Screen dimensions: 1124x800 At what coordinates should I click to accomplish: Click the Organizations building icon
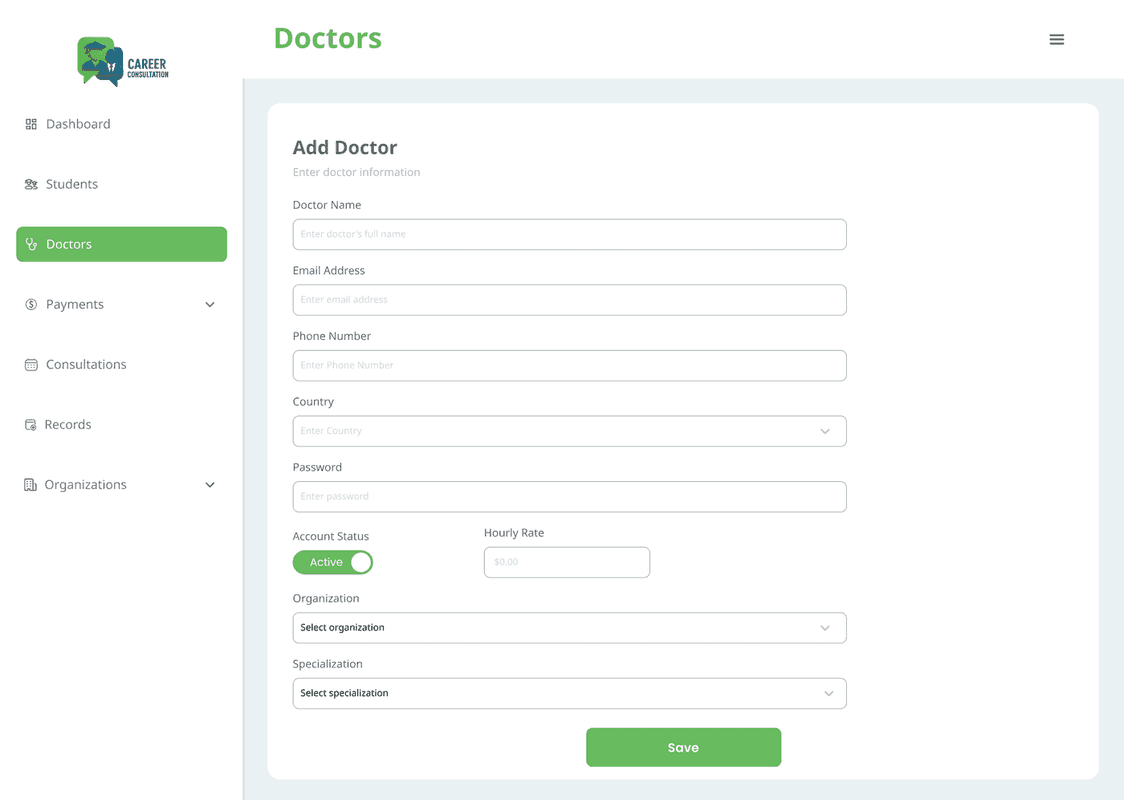coord(30,485)
